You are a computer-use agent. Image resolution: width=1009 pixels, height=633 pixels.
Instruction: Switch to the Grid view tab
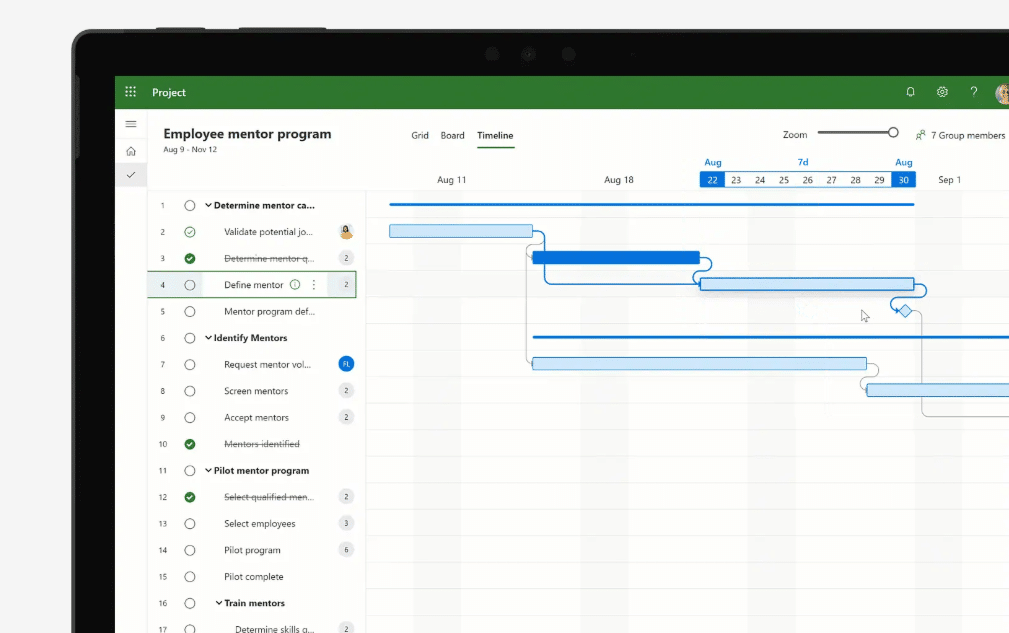420,135
